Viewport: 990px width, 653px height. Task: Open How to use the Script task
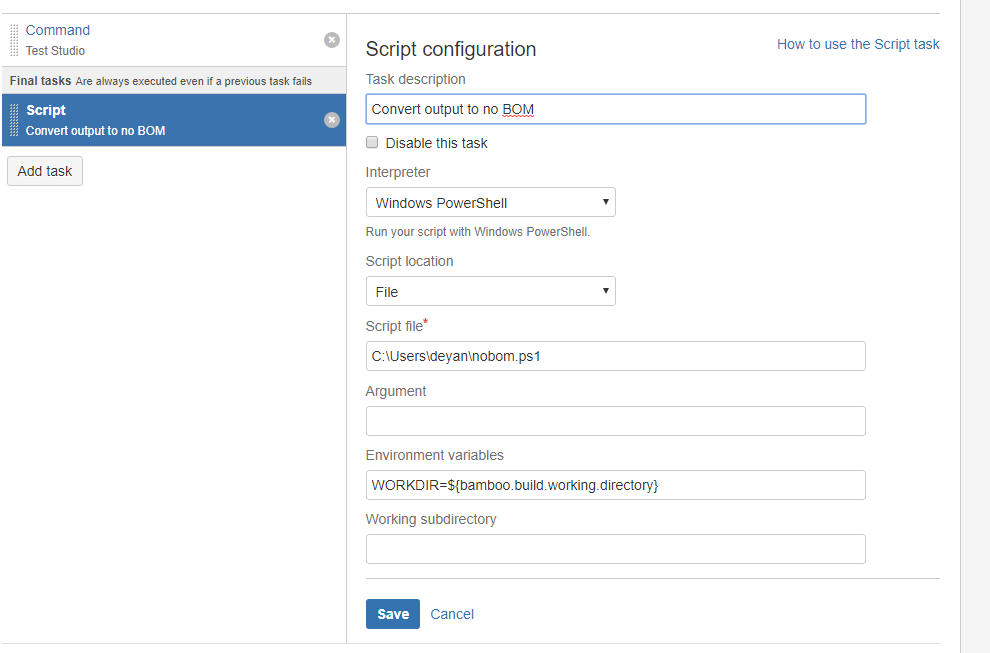tap(858, 44)
